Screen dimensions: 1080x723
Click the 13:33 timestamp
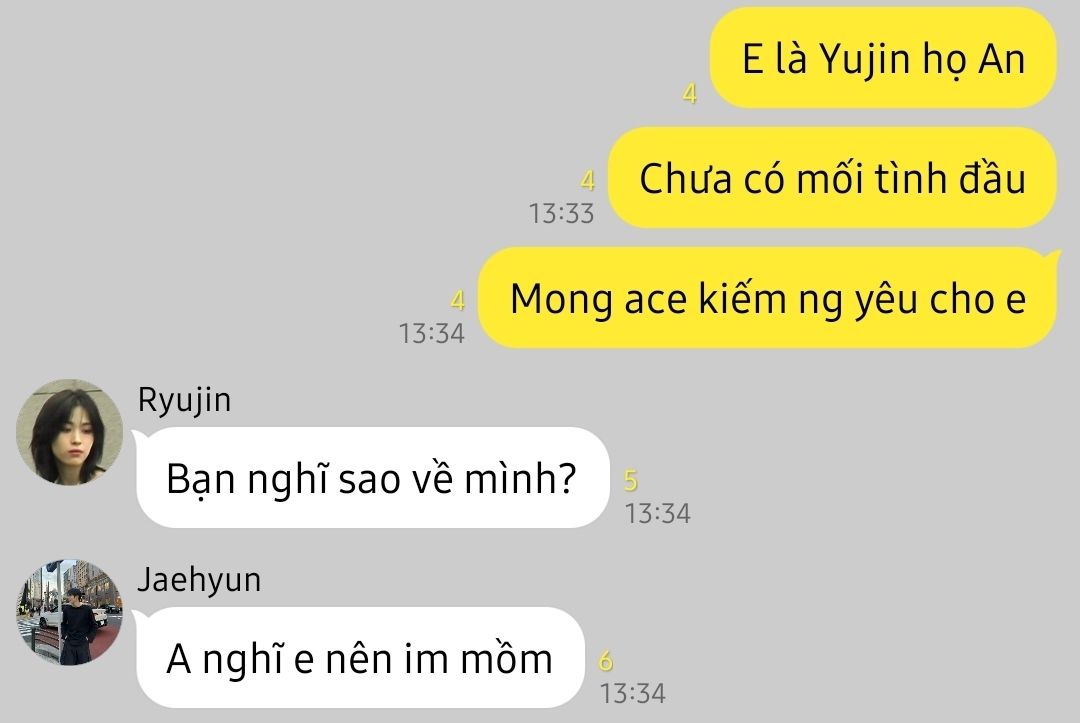tap(561, 213)
